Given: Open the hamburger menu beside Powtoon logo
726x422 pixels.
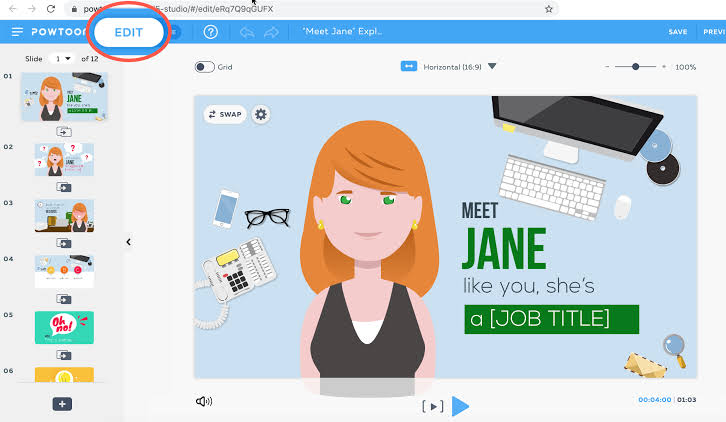Looking at the screenshot, I should coord(17,31).
